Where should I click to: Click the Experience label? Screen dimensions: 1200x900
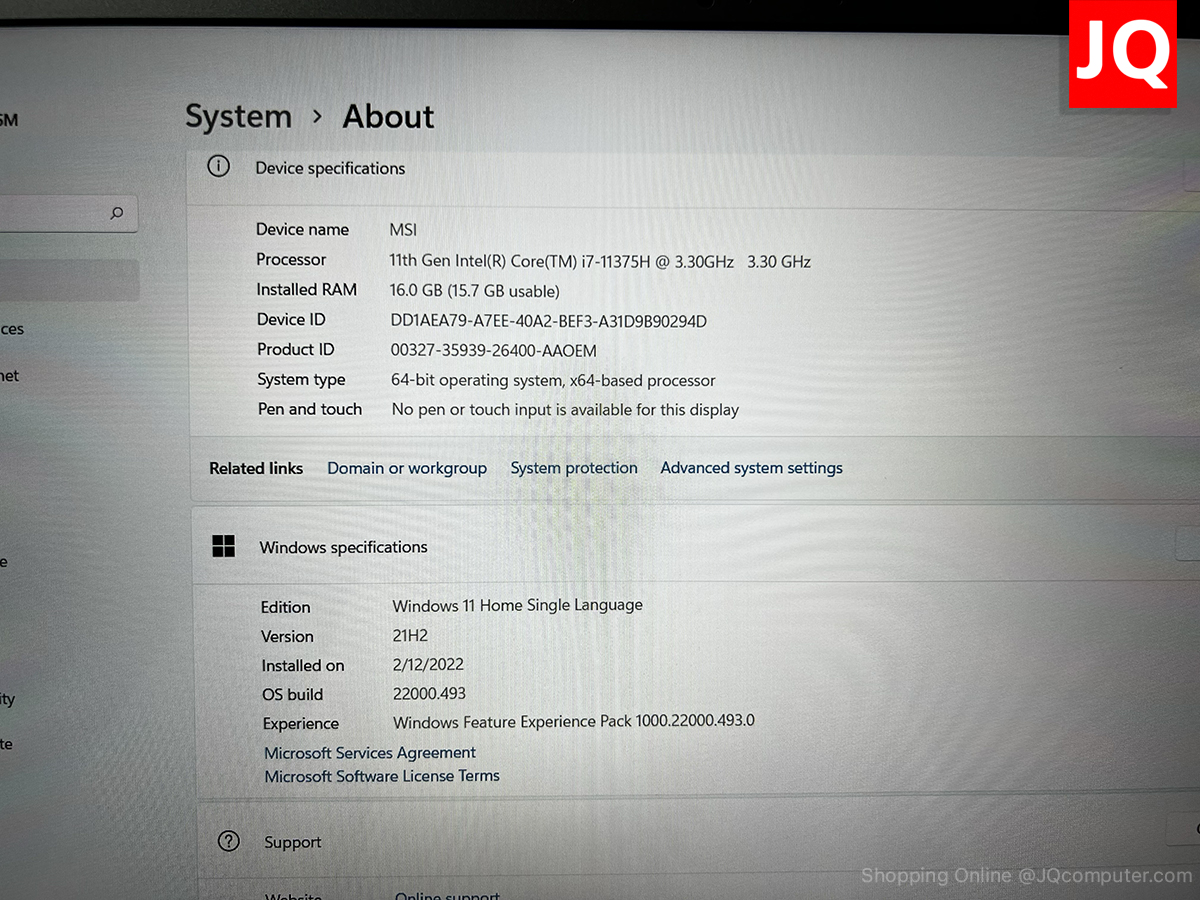point(301,724)
